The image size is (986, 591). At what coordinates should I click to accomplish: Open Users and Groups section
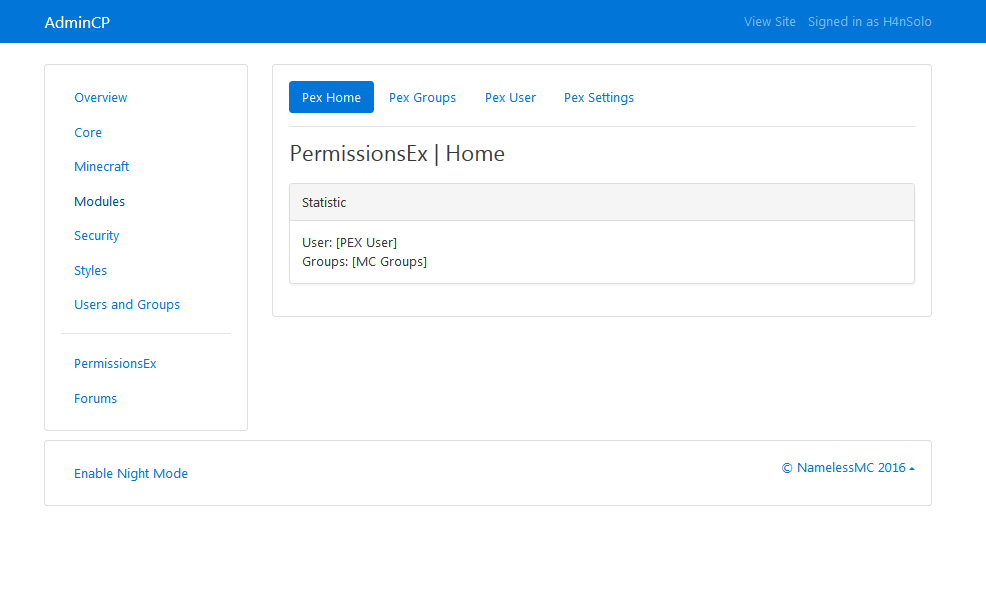click(x=127, y=305)
